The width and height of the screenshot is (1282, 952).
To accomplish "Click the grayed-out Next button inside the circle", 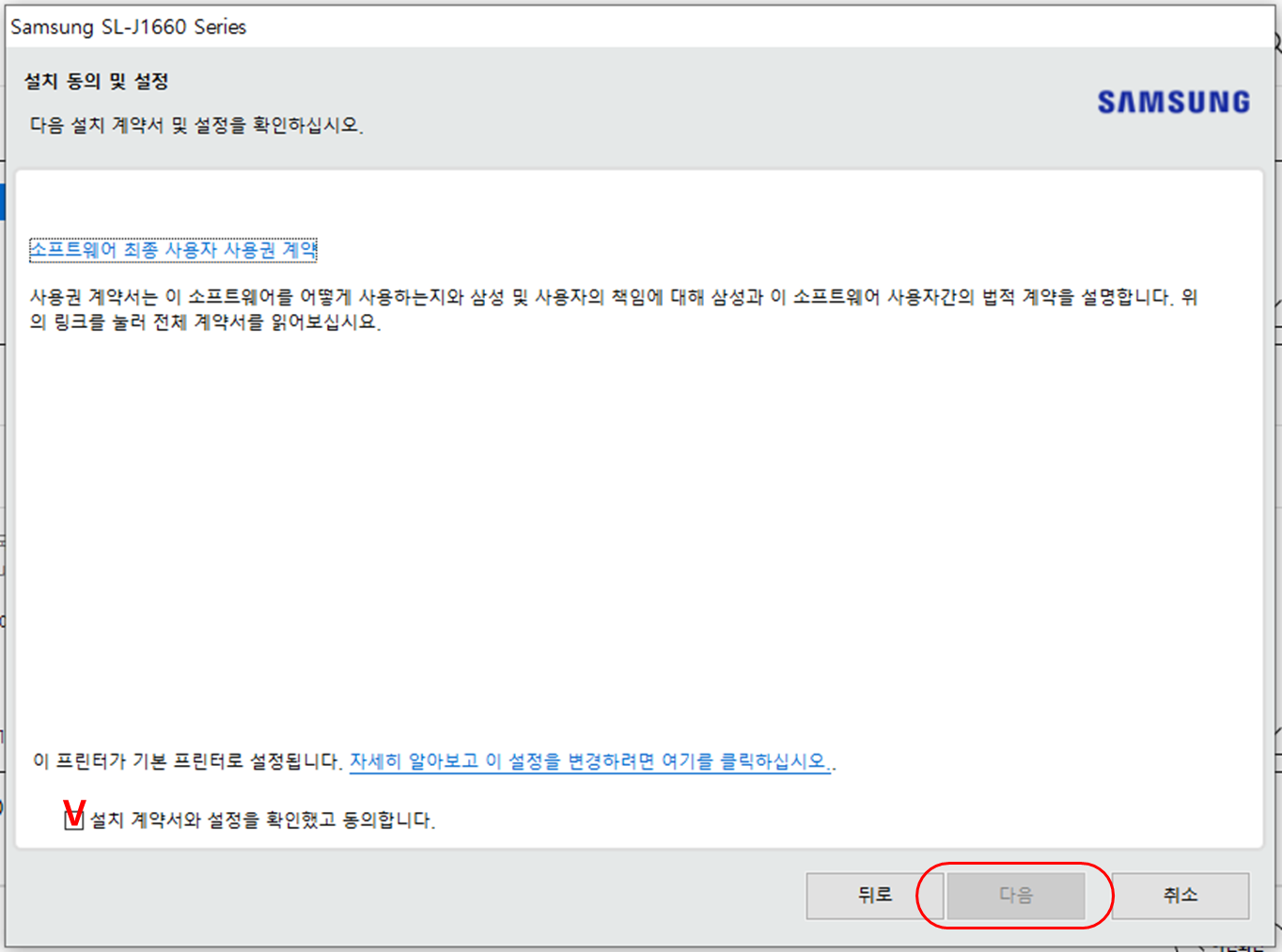I will point(1017,896).
